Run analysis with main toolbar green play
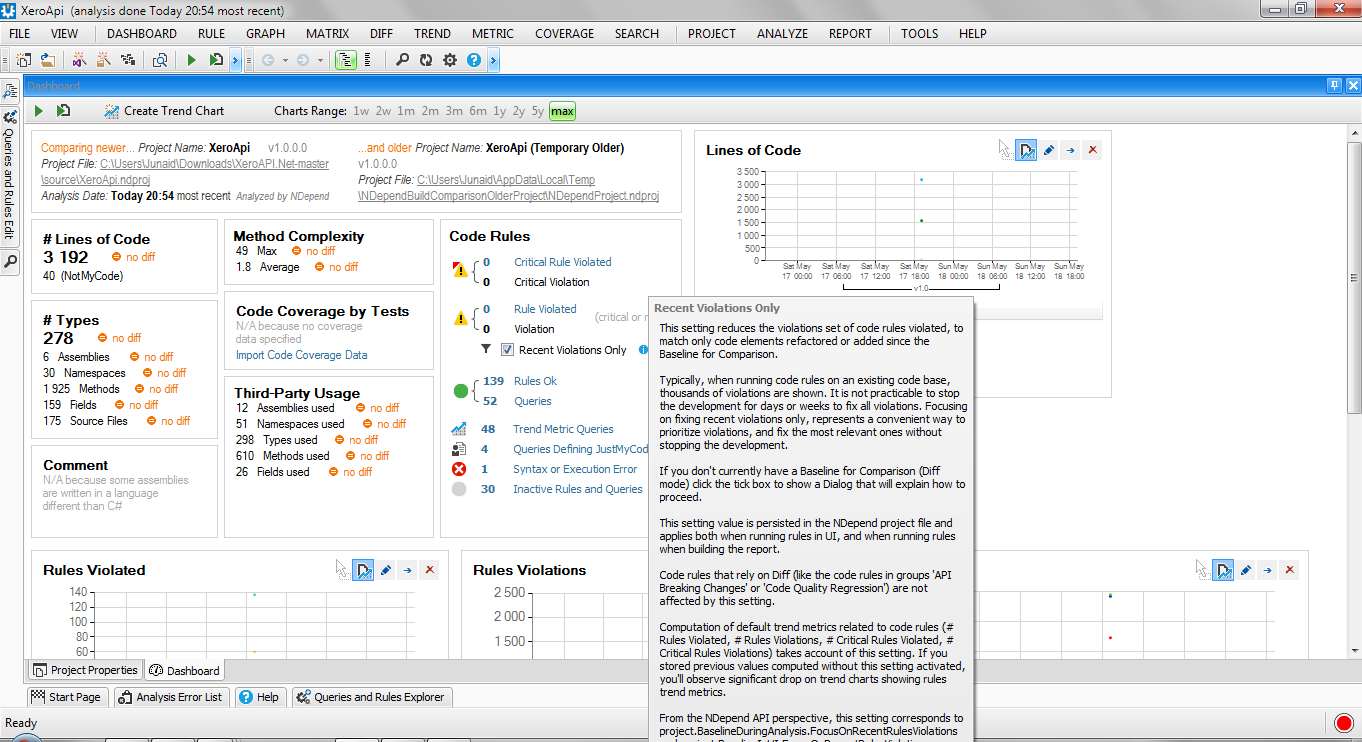The image size is (1362, 742). (192, 60)
